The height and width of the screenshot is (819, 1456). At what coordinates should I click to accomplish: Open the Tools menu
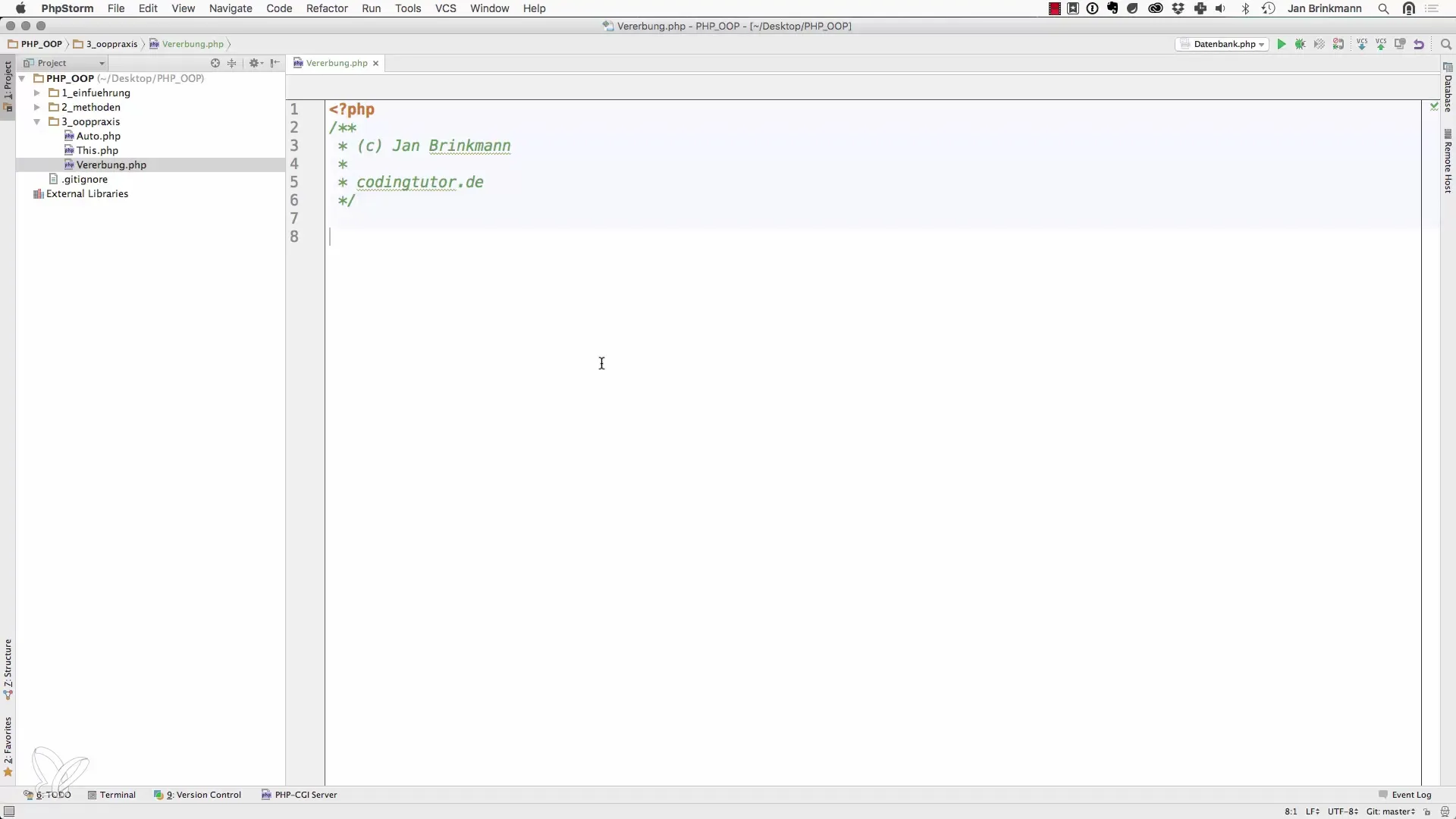(408, 8)
